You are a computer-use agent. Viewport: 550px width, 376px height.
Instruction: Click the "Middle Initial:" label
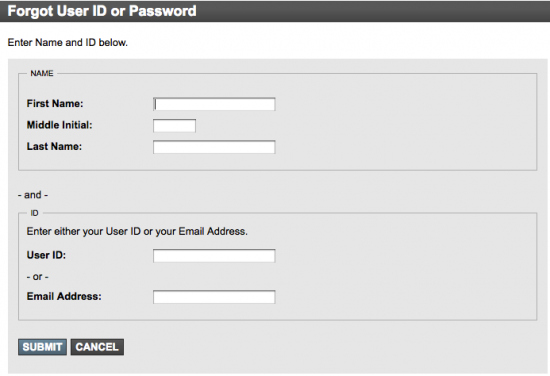coord(60,125)
